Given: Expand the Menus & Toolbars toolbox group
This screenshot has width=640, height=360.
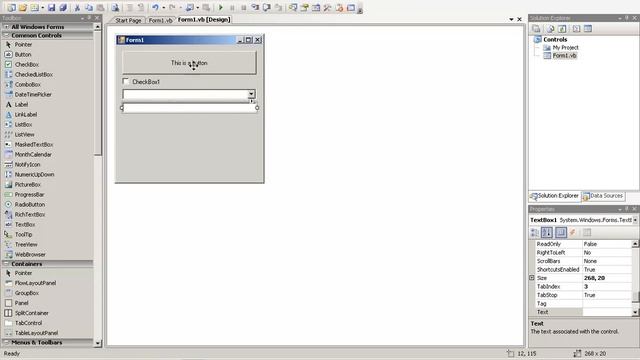Looking at the screenshot, I should (x=6, y=342).
